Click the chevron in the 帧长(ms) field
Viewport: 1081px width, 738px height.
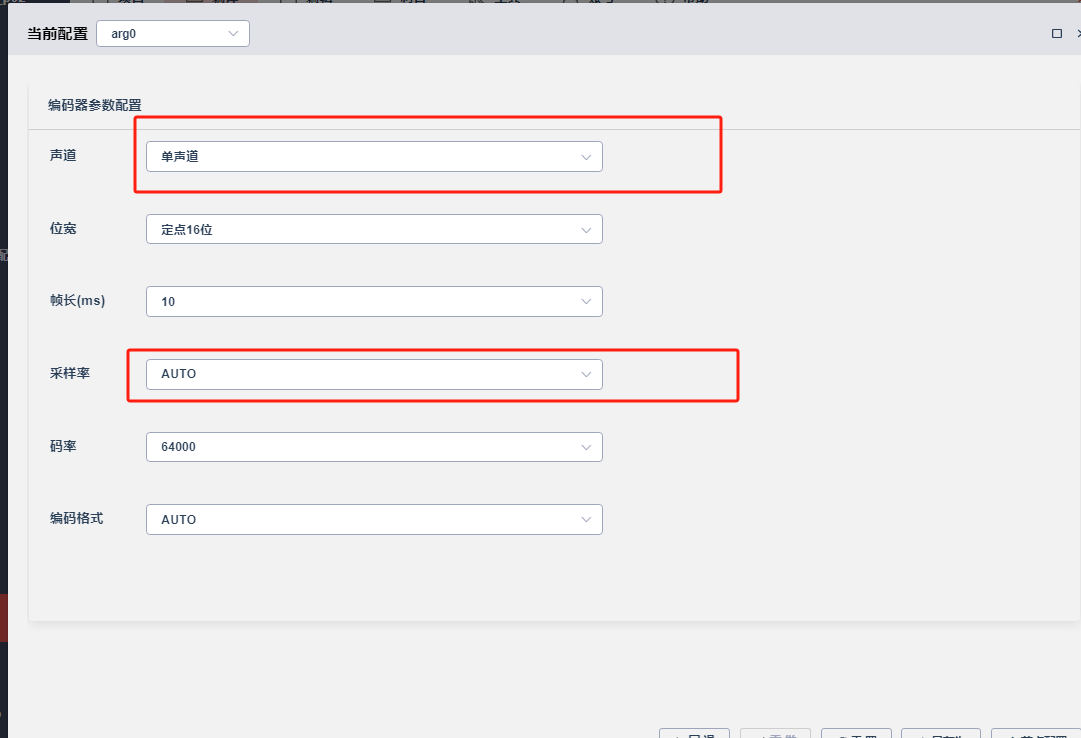coord(586,301)
